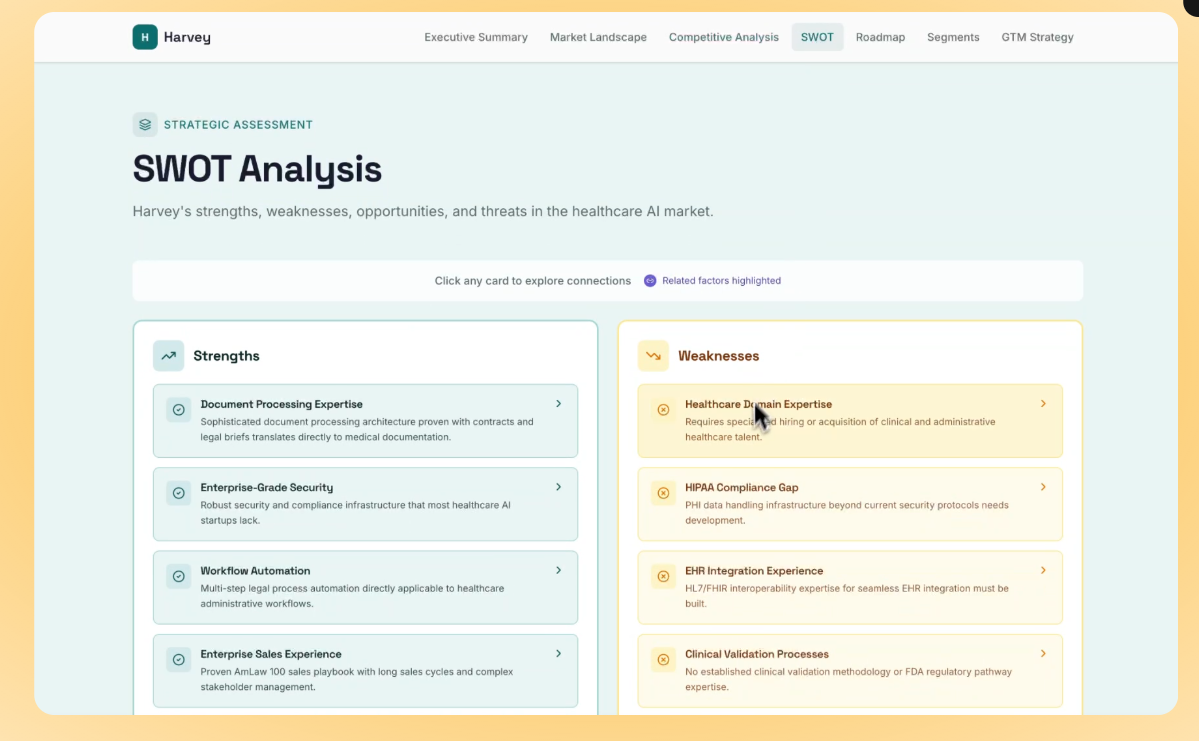Open the GTM Strategy tab

1037,37
